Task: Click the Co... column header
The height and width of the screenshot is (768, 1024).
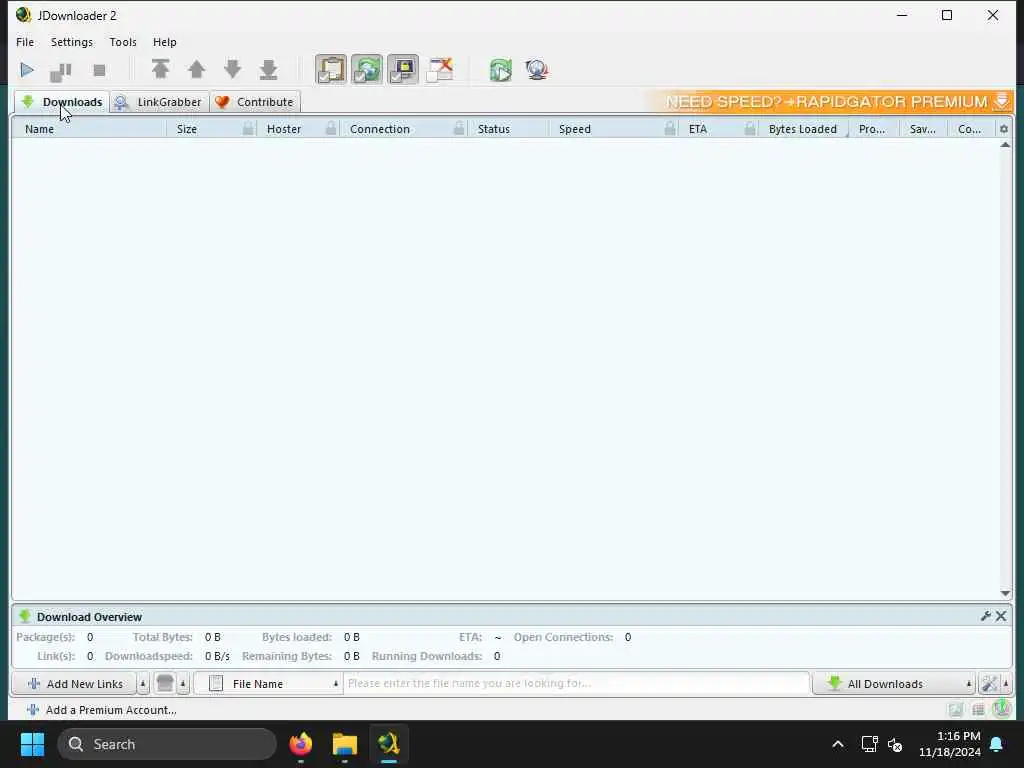Action: pos(970,129)
